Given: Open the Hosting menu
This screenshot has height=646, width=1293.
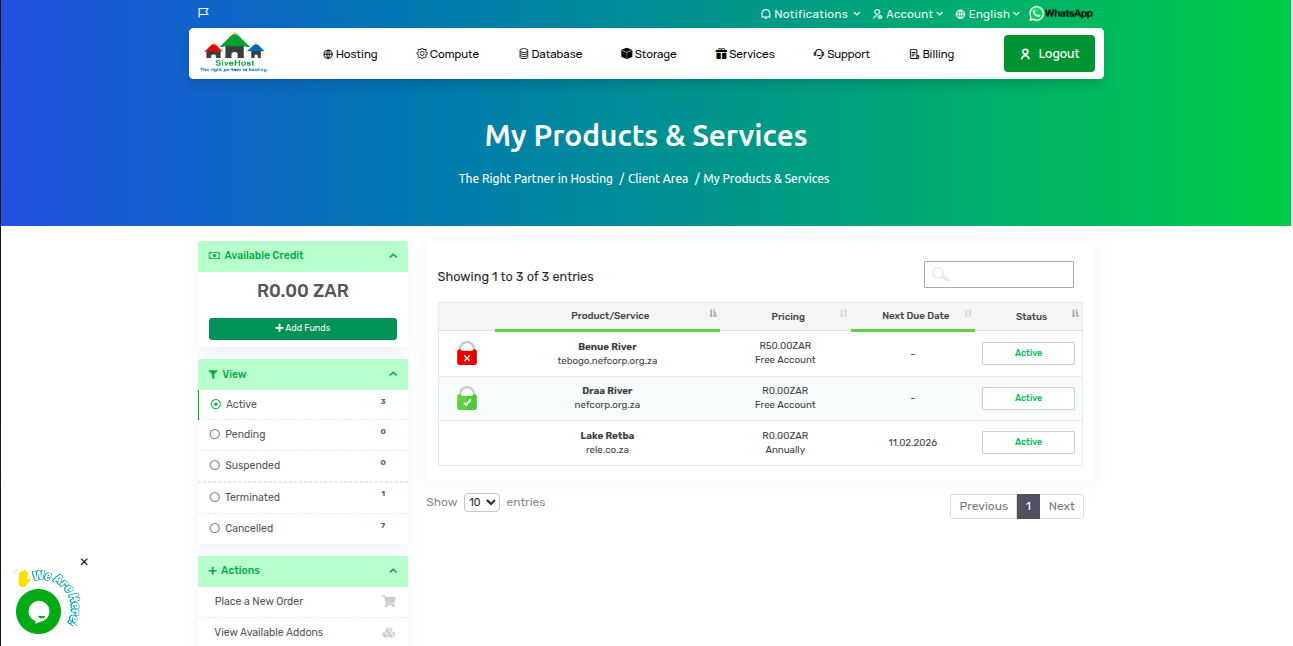Looking at the screenshot, I should pyautogui.click(x=350, y=54).
